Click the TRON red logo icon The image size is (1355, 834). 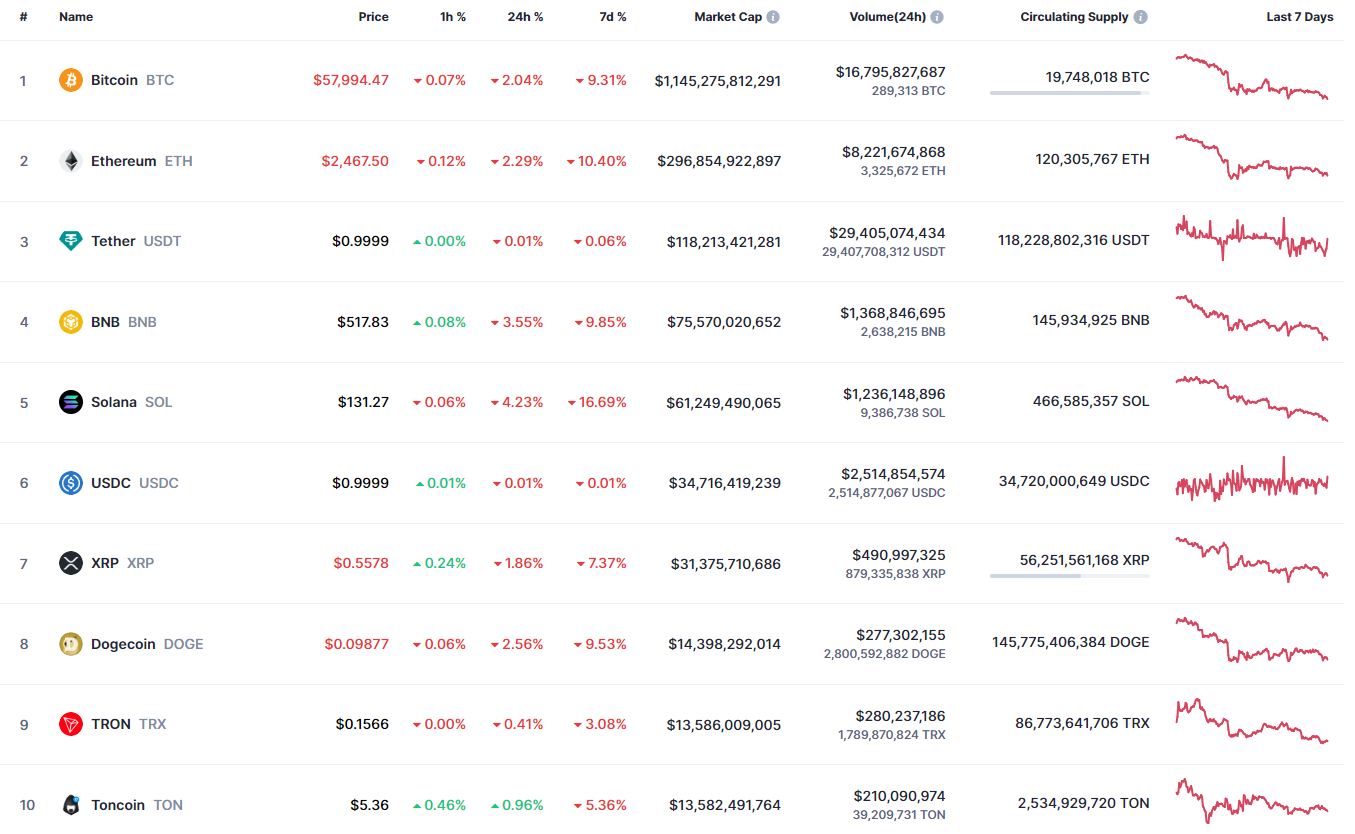coord(71,724)
